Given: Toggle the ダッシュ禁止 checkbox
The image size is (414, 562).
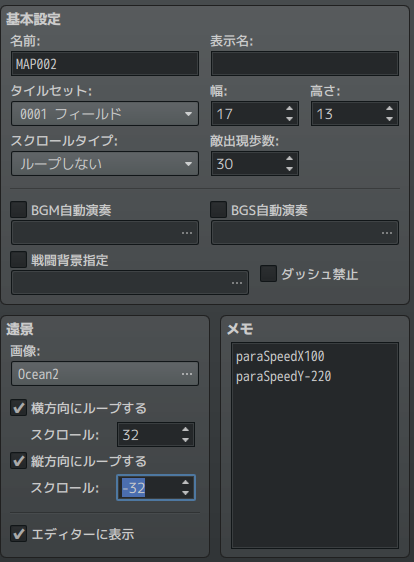Looking at the screenshot, I should [268, 274].
